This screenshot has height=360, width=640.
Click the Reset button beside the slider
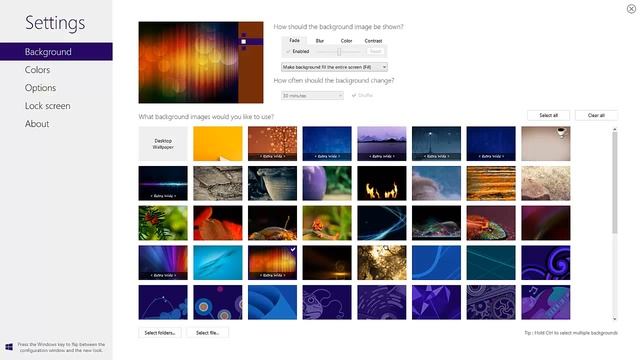[376, 51]
